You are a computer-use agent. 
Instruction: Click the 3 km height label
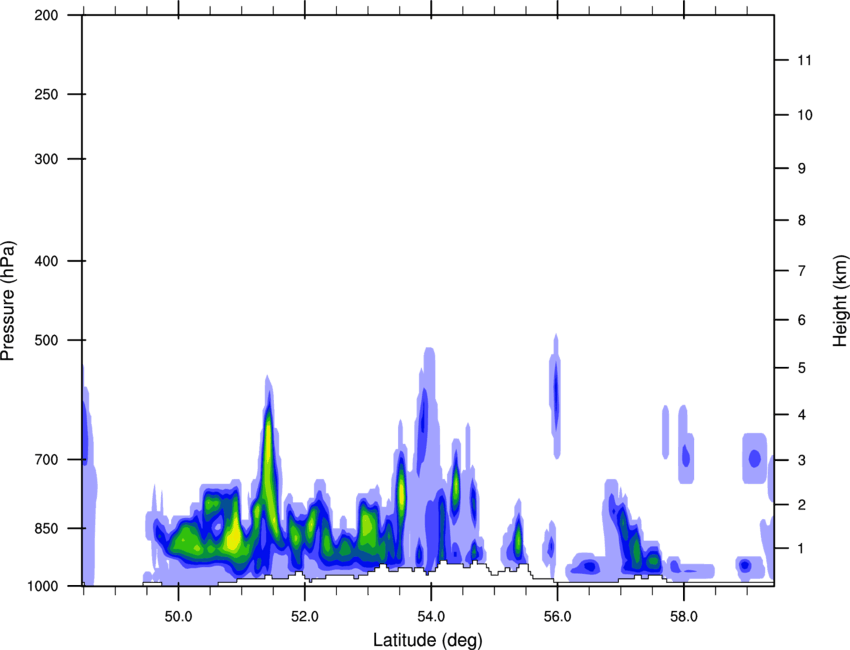pos(801,460)
